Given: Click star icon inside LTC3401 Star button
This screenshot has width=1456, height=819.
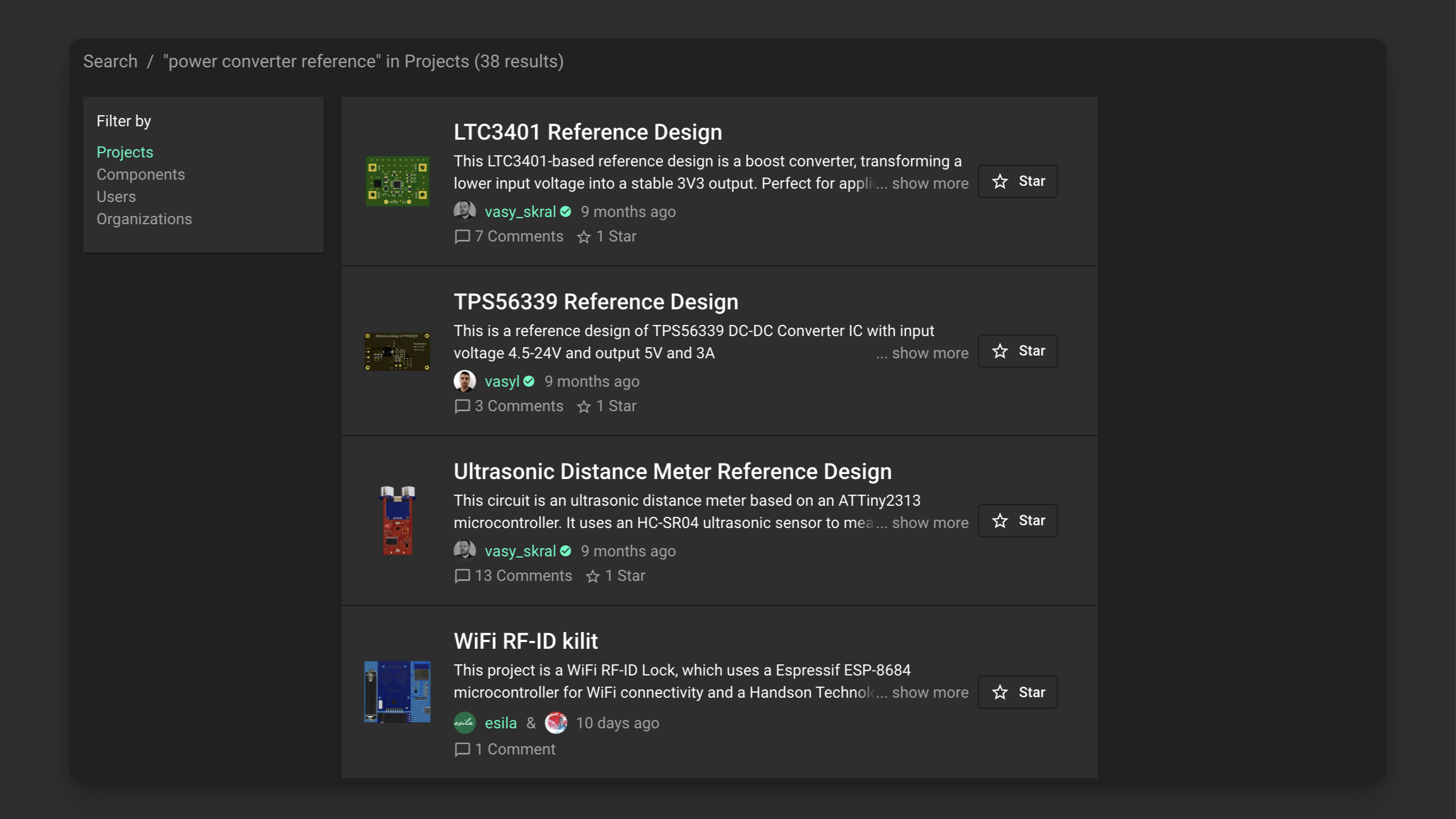Looking at the screenshot, I should [x=1000, y=181].
